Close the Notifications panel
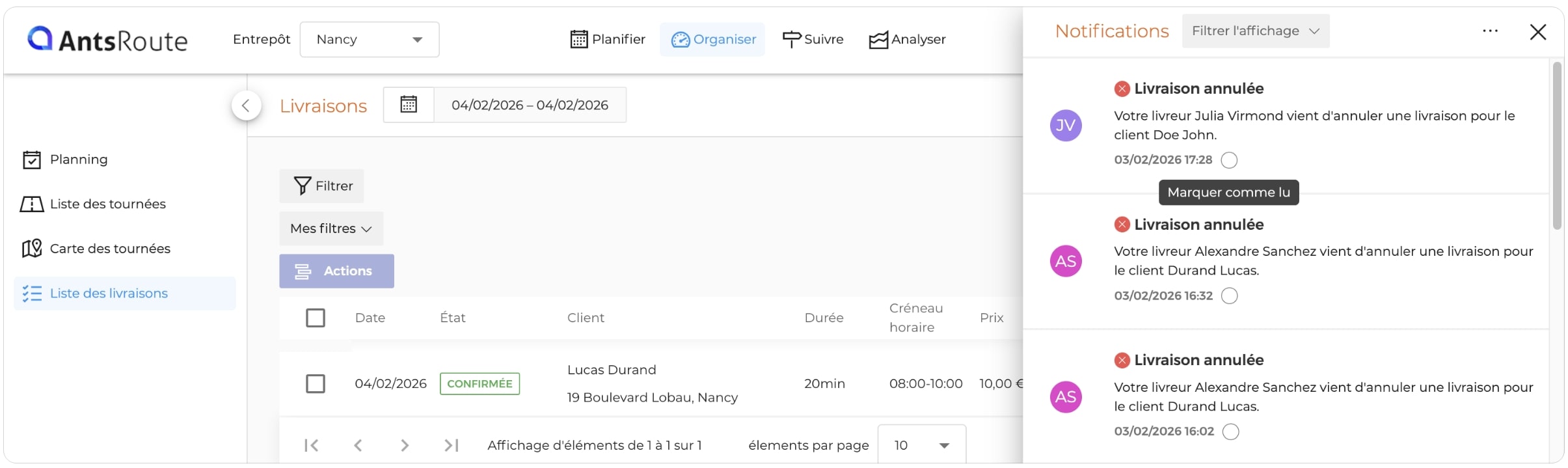Viewport: 1568px width, 468px height. [x=1538, y=32]
